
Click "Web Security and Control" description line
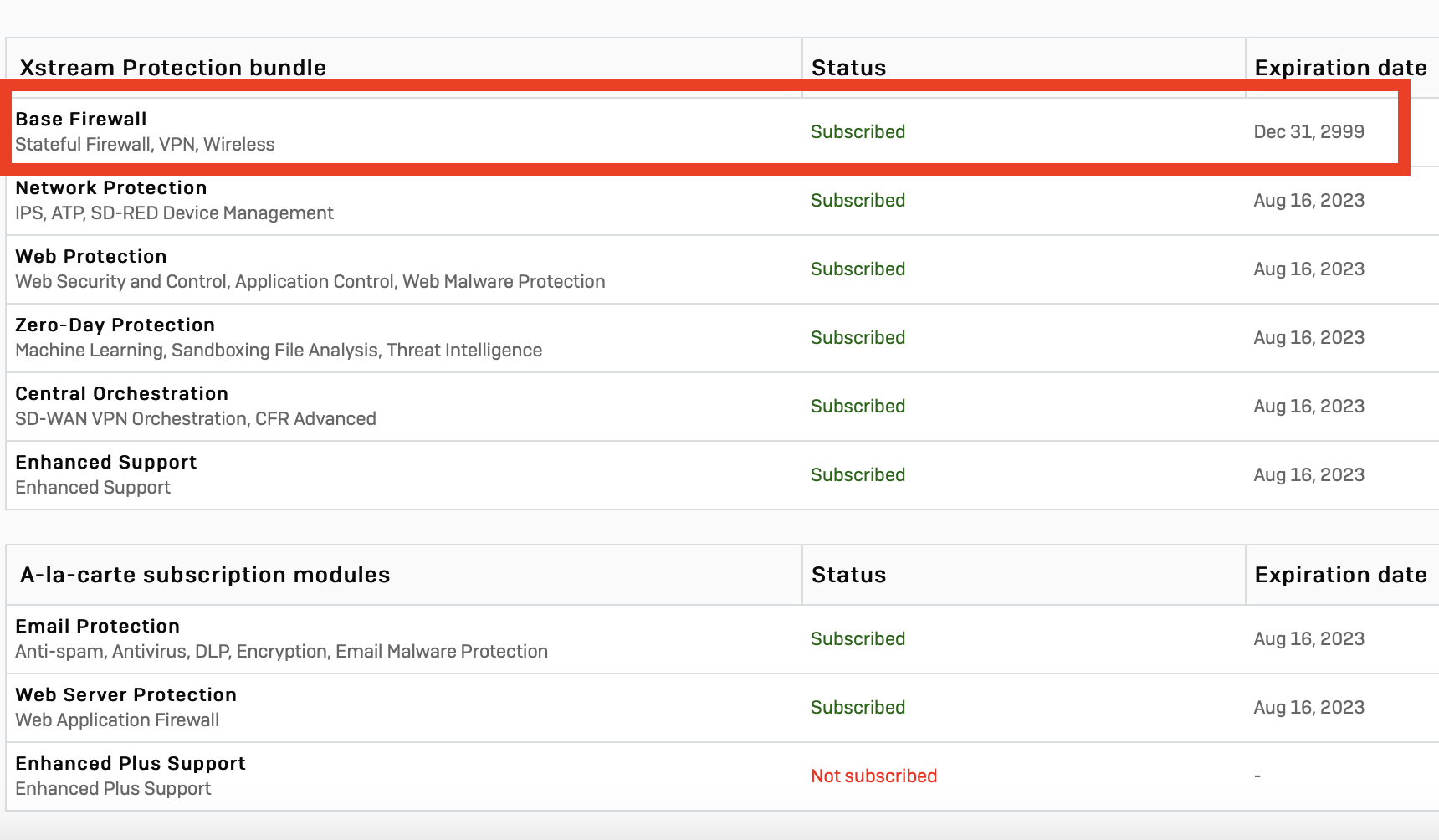[310, 281]
